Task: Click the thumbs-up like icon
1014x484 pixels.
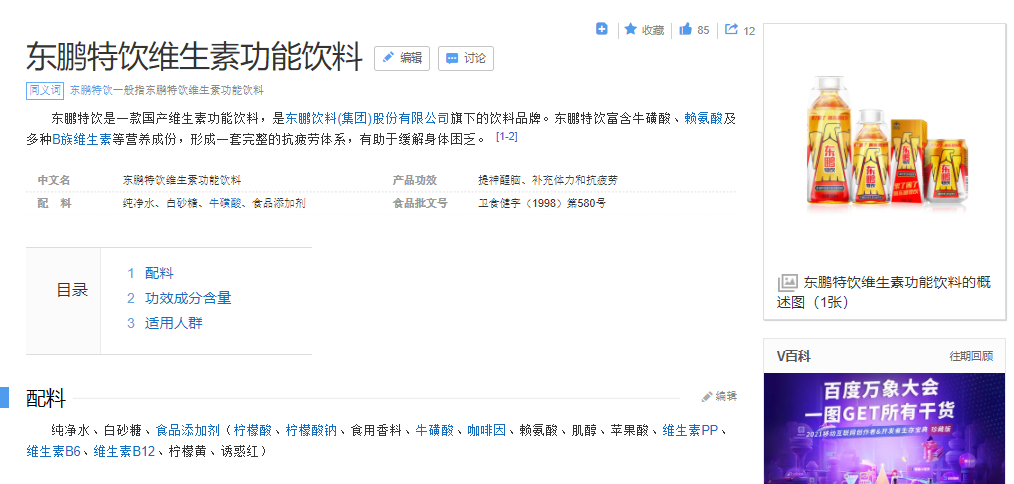Action: click(685, 29)
